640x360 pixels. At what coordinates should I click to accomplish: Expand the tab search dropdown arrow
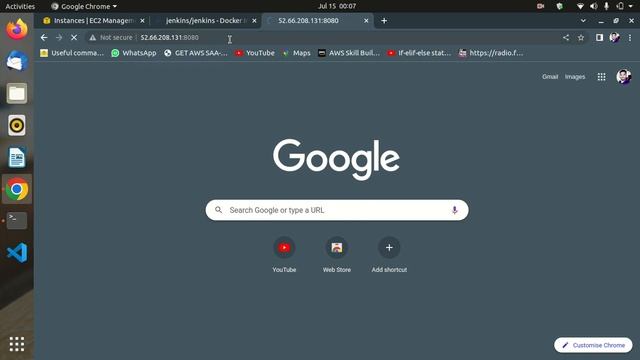coord(583,21)
